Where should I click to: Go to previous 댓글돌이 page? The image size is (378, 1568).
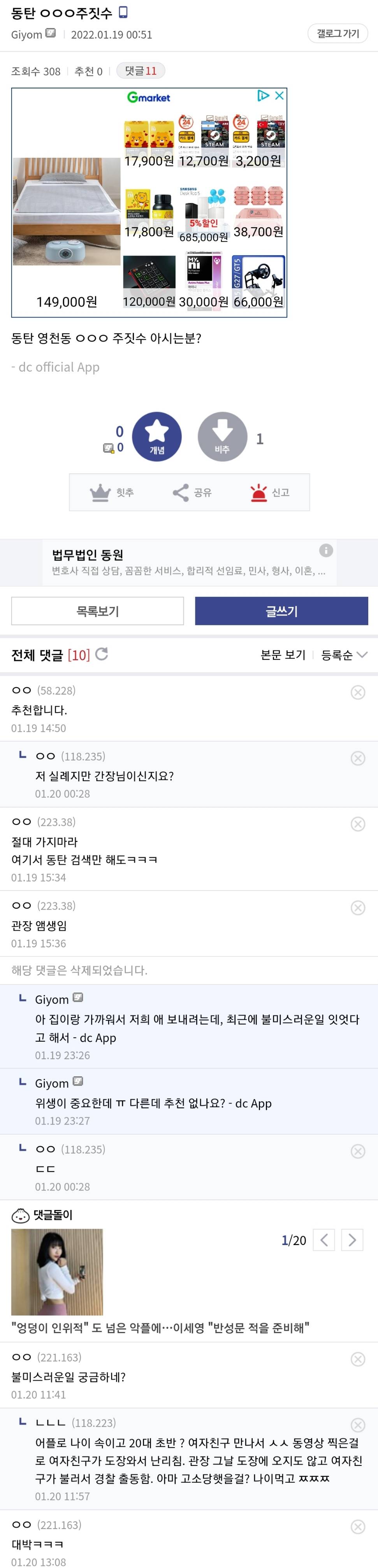coord(324,1240)
